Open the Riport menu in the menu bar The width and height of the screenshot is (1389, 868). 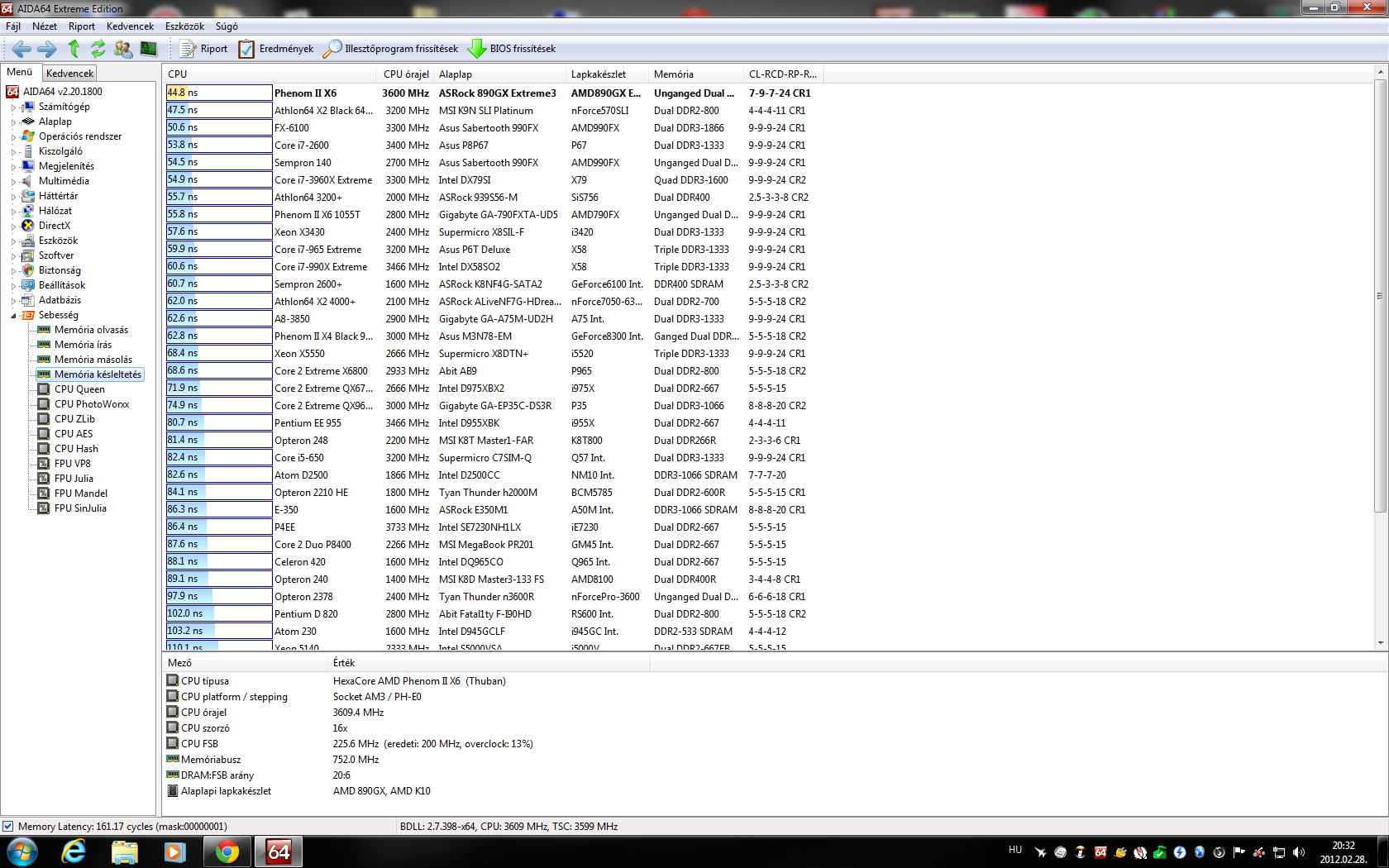click(82, 26)
